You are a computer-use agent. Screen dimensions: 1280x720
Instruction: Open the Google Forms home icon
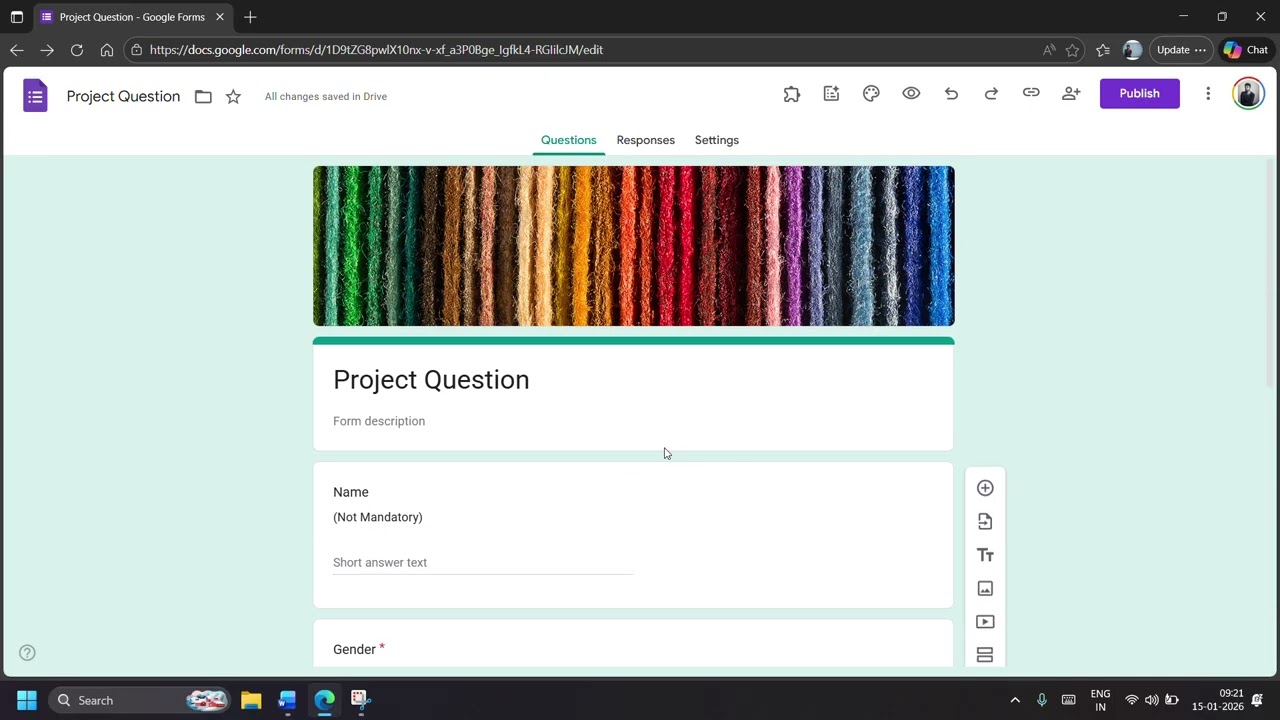point(35,96)
